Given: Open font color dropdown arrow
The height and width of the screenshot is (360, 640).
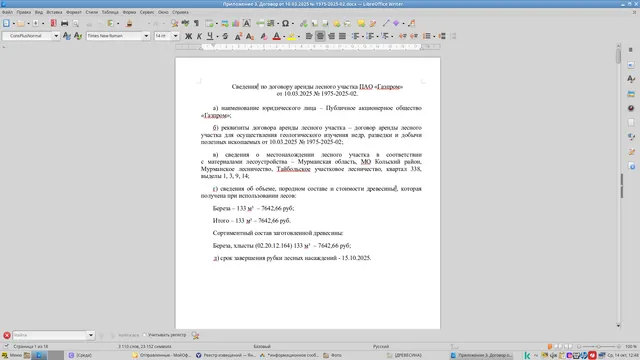Looking at the screenshot, I should [284, 36].
